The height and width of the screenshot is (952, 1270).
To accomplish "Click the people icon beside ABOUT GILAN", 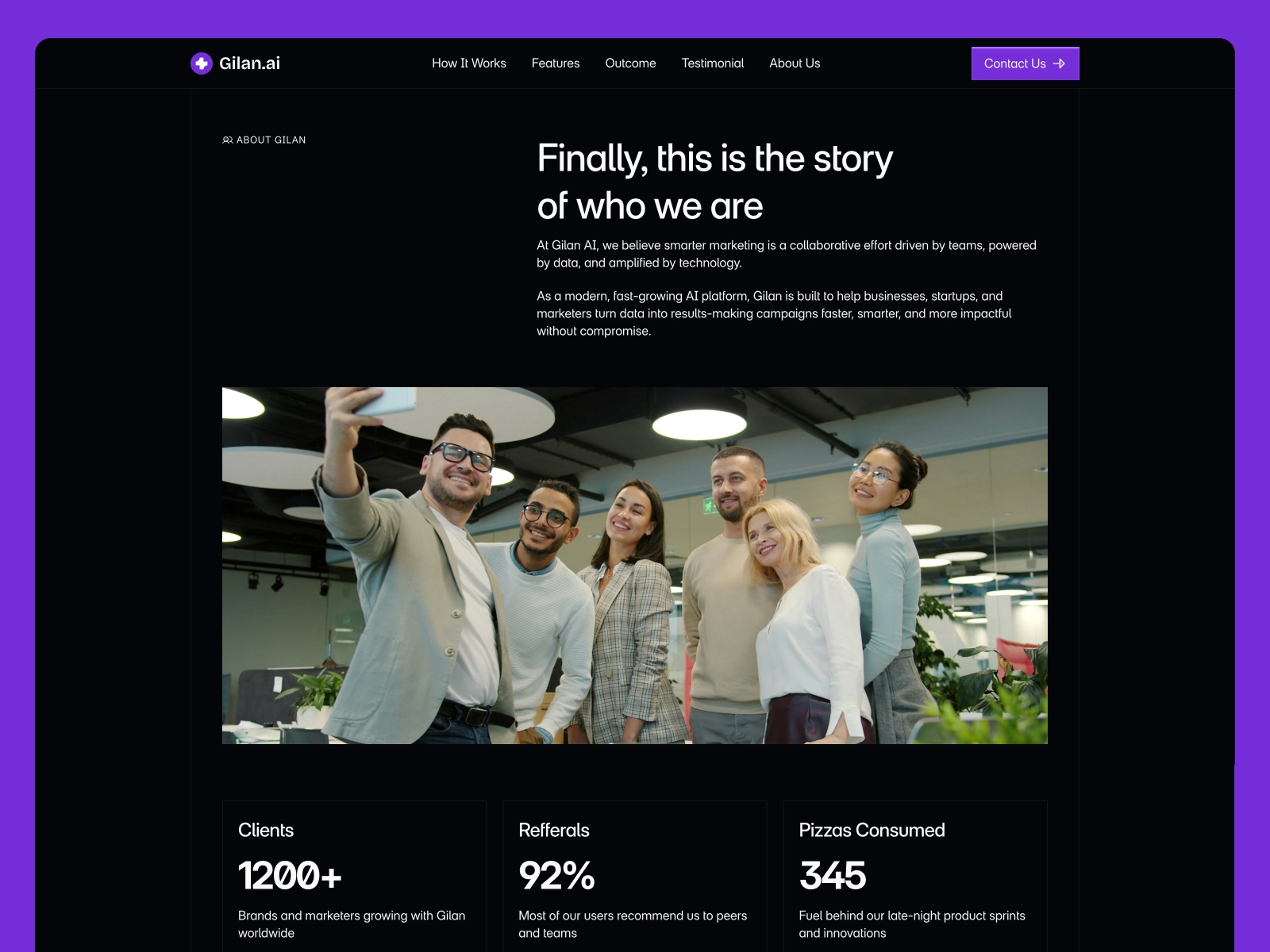I will click(x=228, y=140).
